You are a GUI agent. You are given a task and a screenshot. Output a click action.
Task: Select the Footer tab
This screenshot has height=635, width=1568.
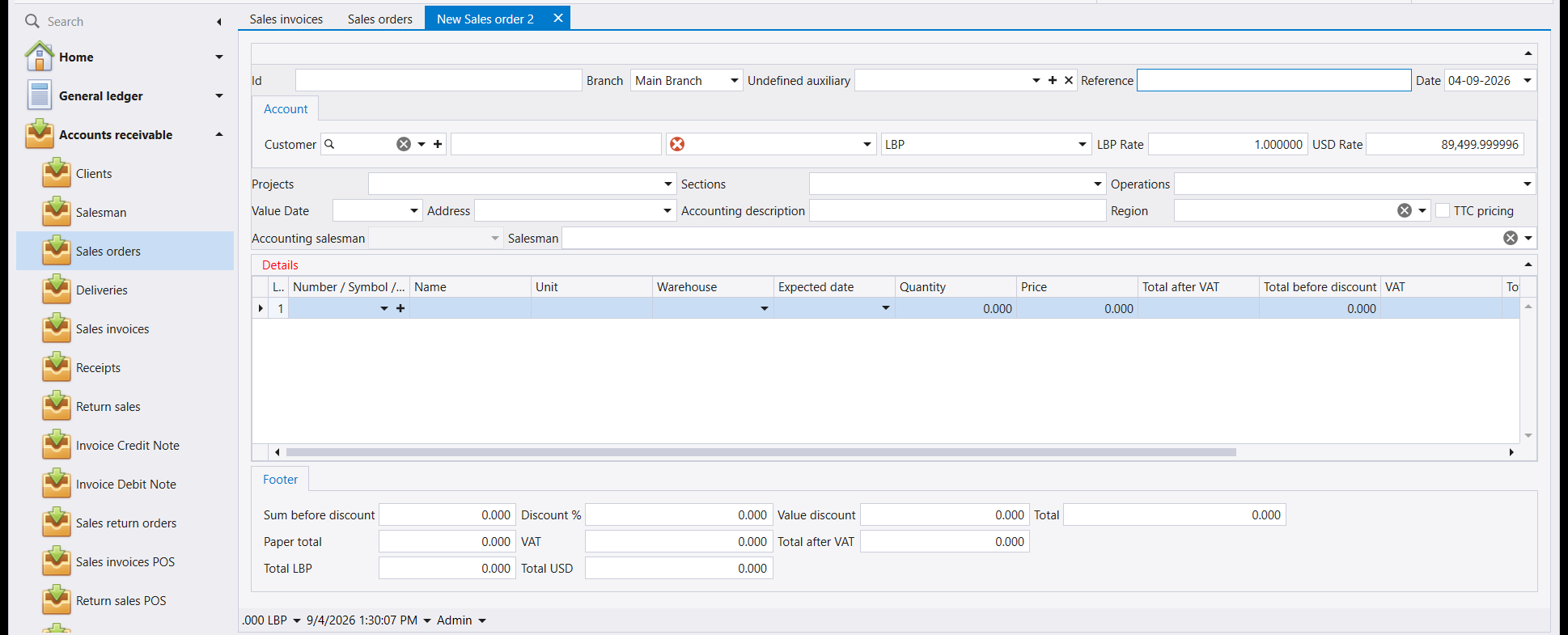[x=280, y=480]
